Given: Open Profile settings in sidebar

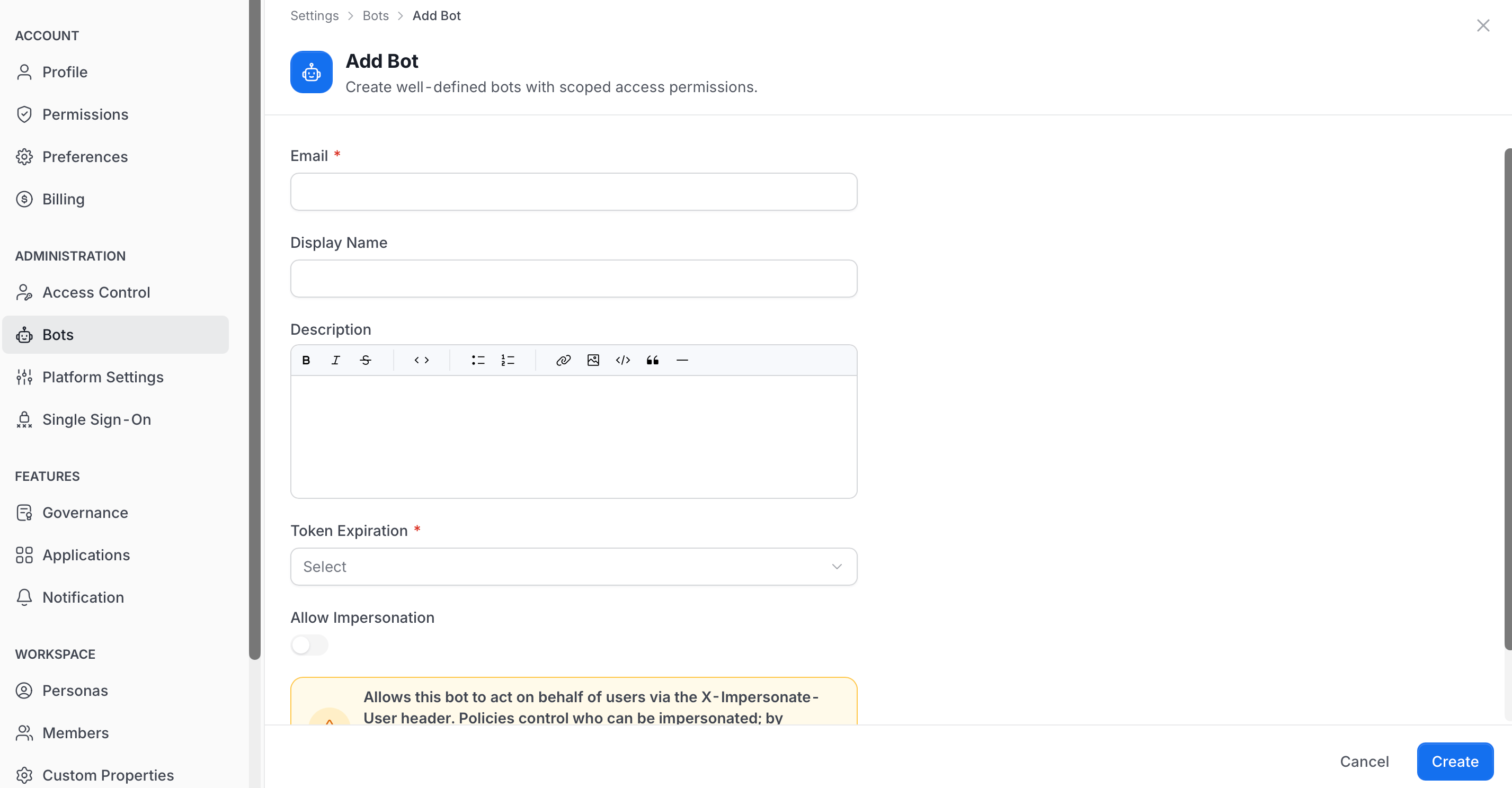Looking at the screenshot, I should click(x=115, y=72).
